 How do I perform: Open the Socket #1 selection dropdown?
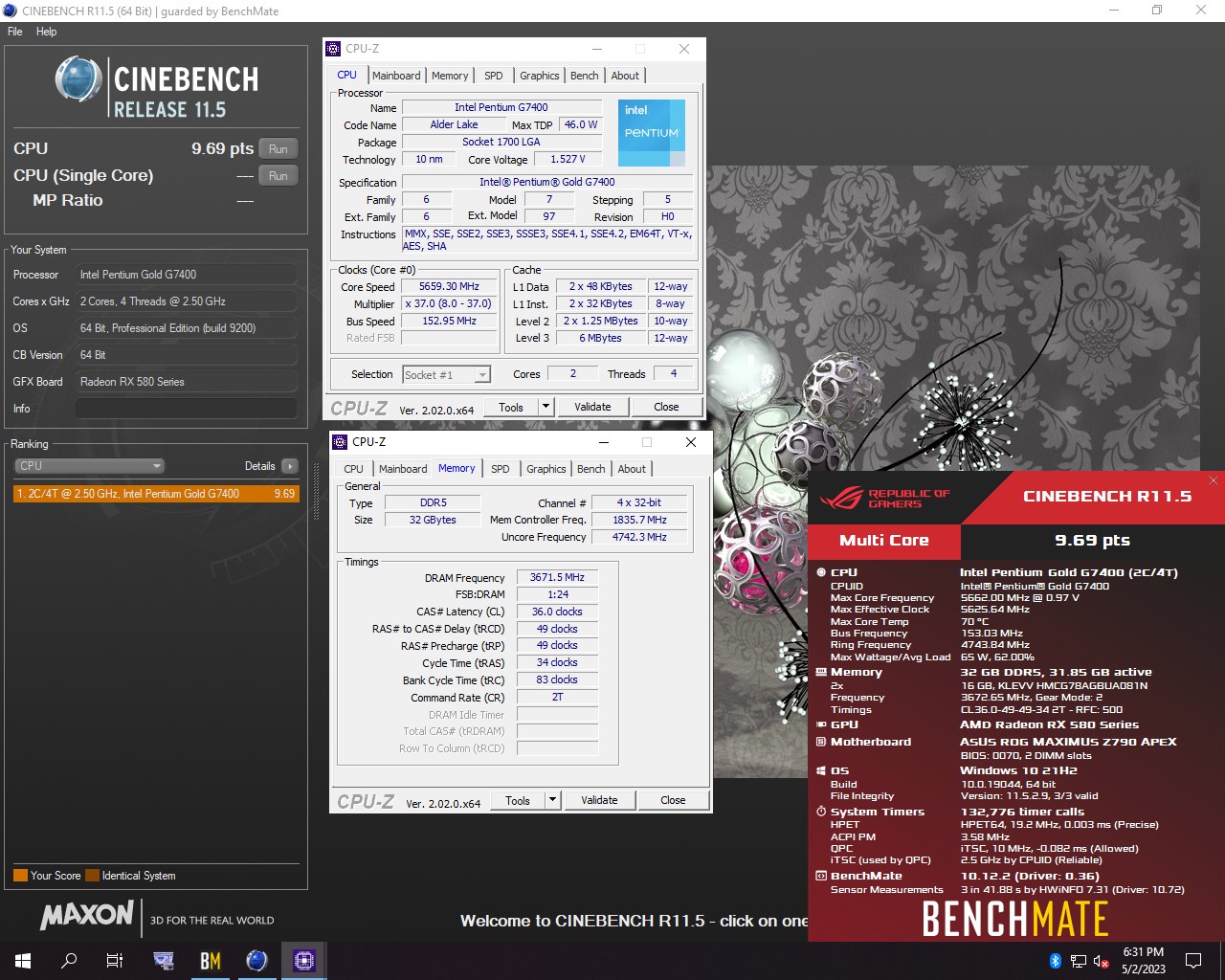[446, 375]
